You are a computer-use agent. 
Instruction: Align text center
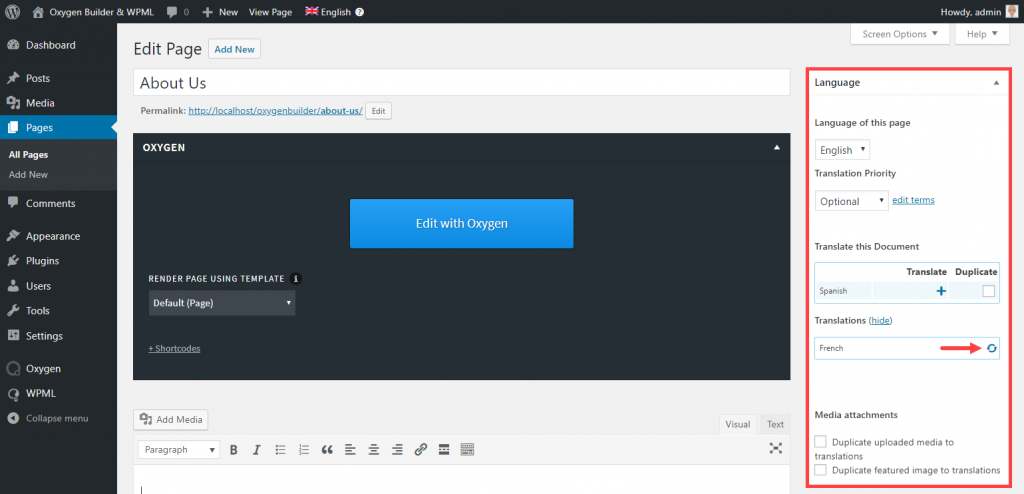pyautogui.click(x=374, y=450)
